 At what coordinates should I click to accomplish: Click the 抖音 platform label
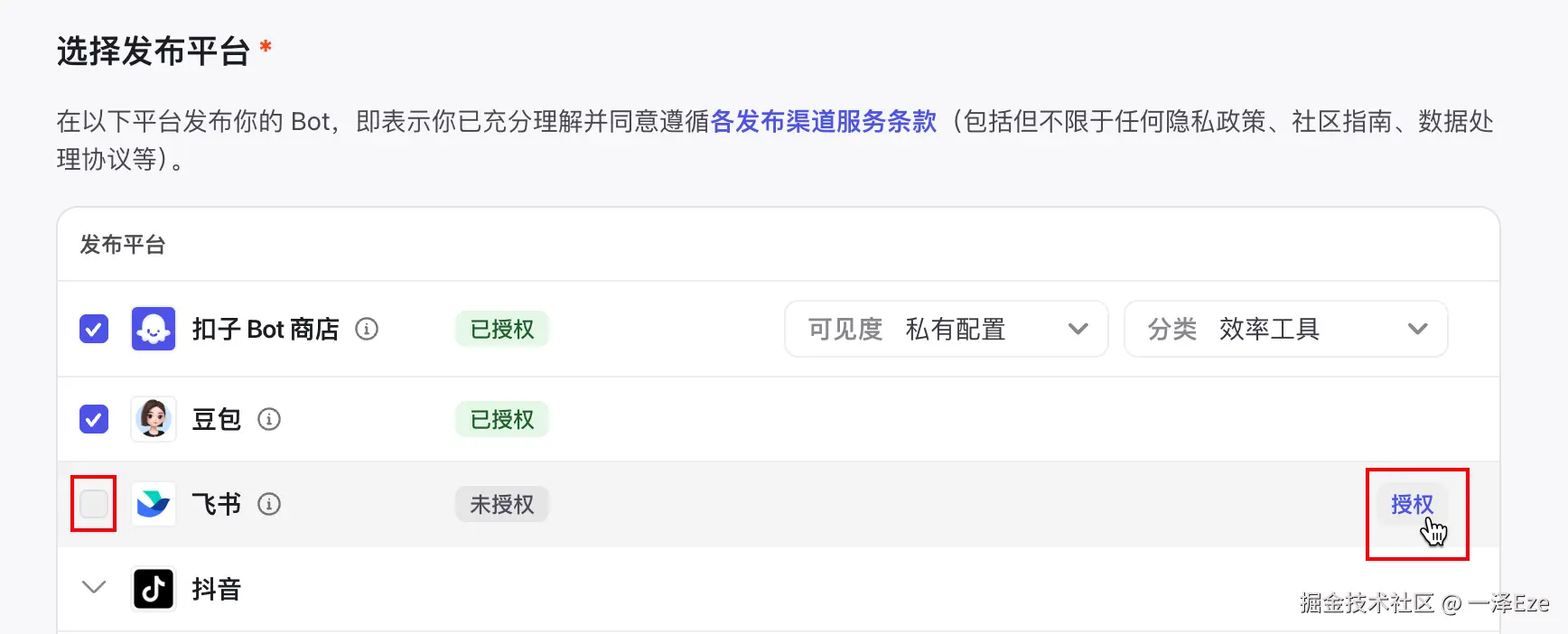click(x=217, y=589)
